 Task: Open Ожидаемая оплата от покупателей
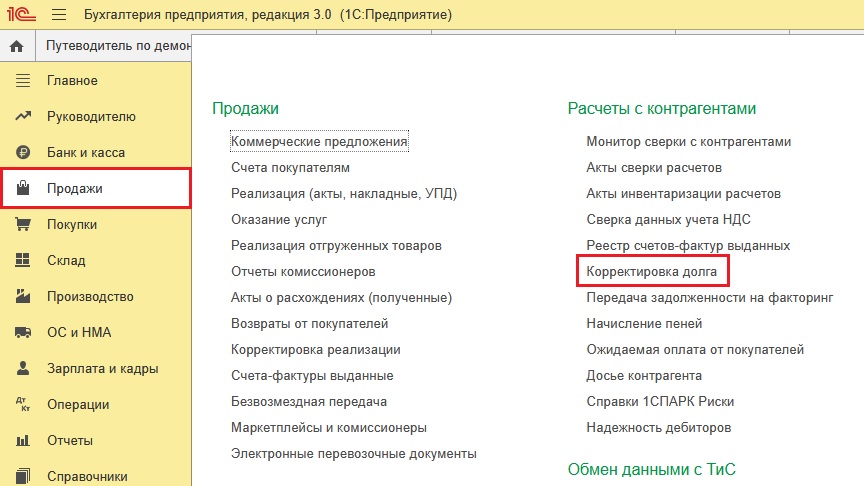[x=695, y=349]
